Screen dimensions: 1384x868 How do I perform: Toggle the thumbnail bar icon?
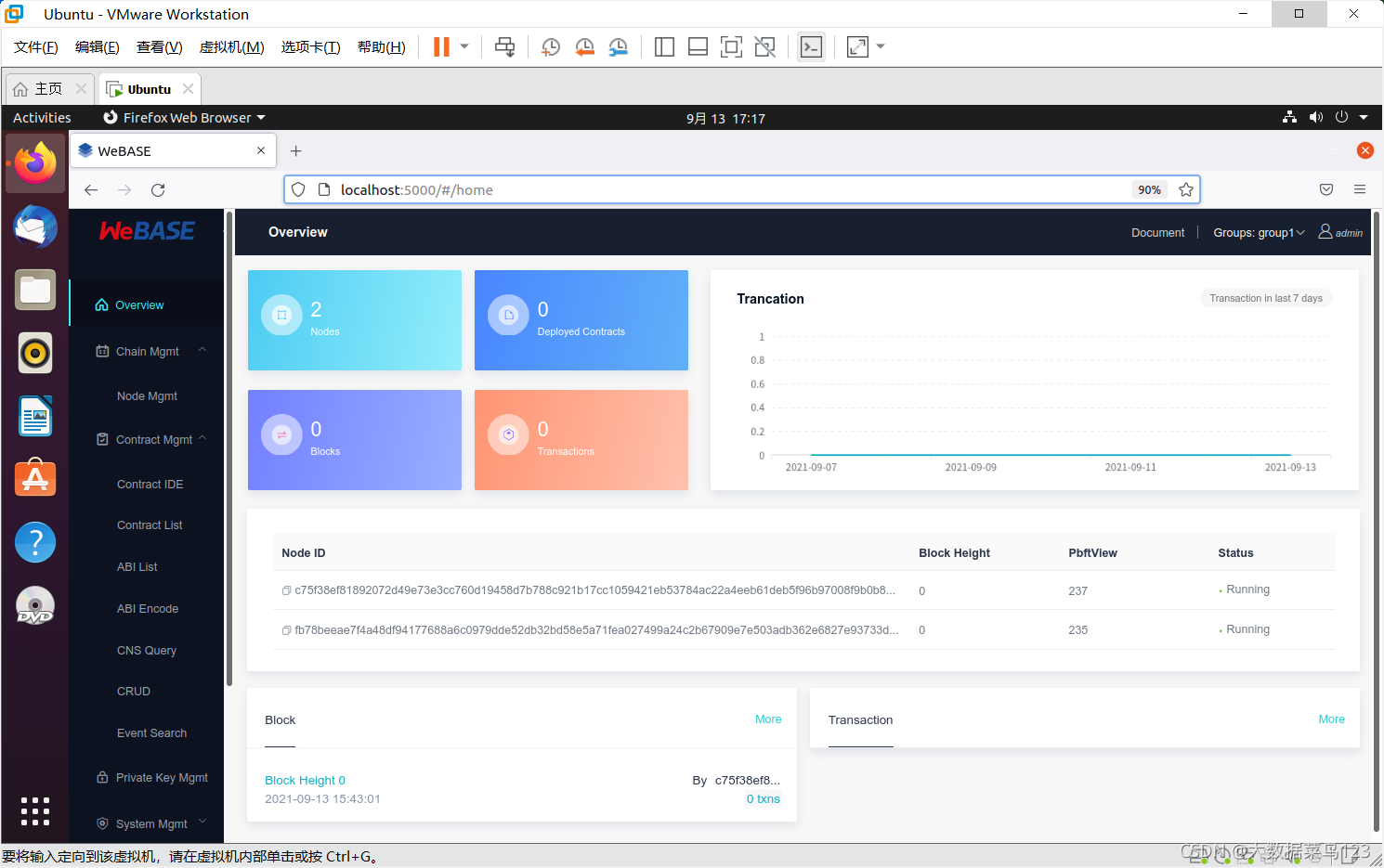(x=698, y=46)
